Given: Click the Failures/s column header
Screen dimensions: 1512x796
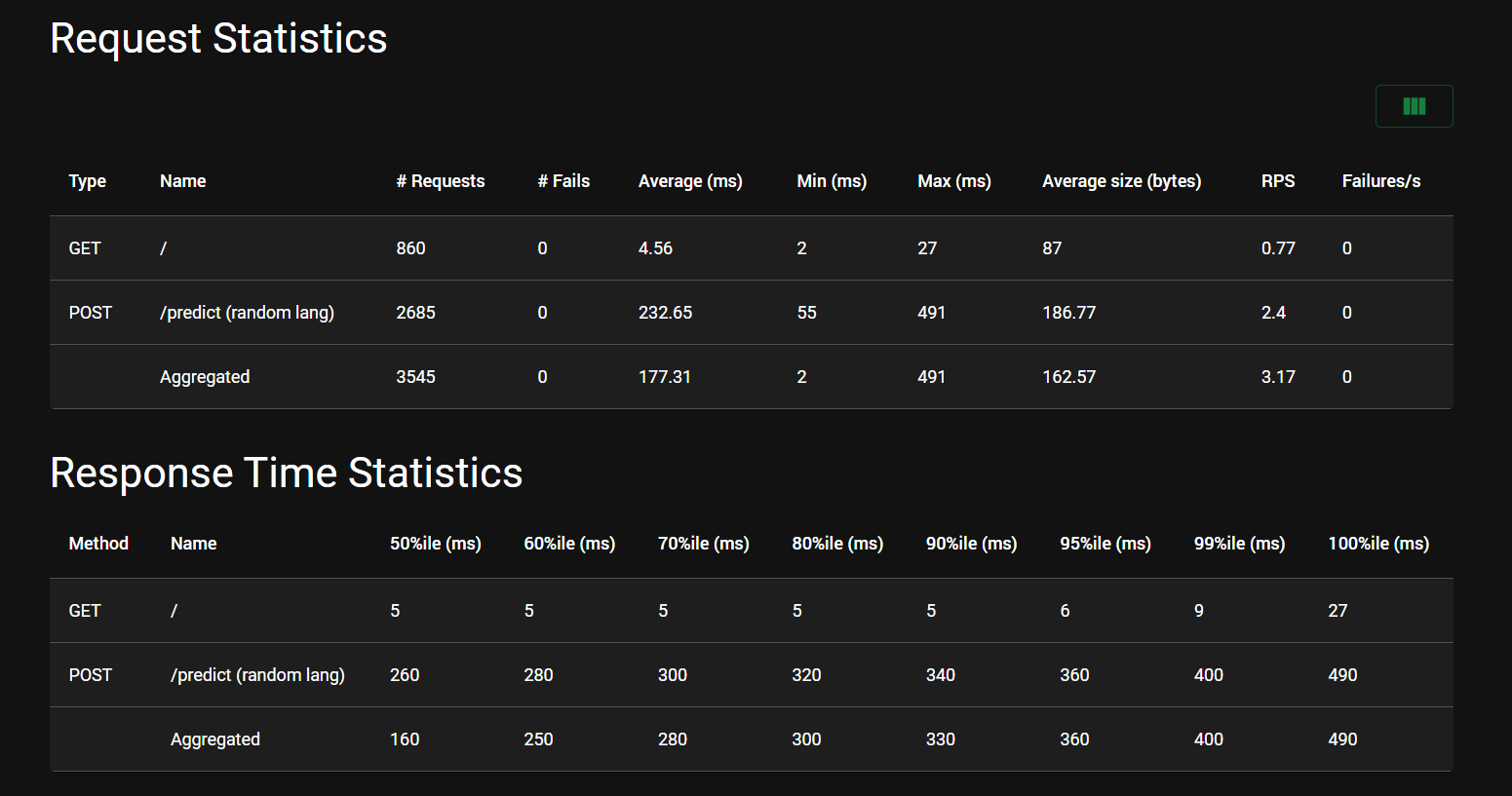Looking at the screenshot, I should pos(1381,181).
